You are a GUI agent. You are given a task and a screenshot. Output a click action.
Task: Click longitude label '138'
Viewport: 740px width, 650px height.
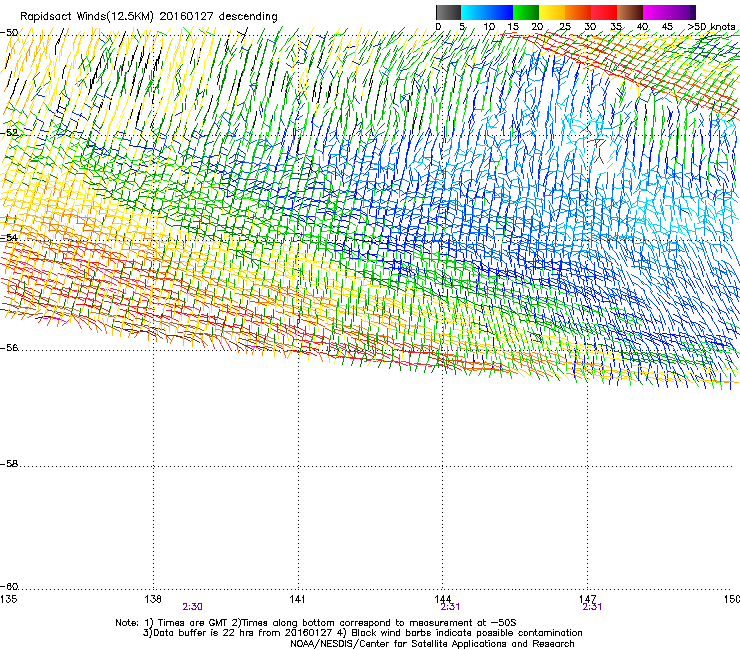click(153, 599)
